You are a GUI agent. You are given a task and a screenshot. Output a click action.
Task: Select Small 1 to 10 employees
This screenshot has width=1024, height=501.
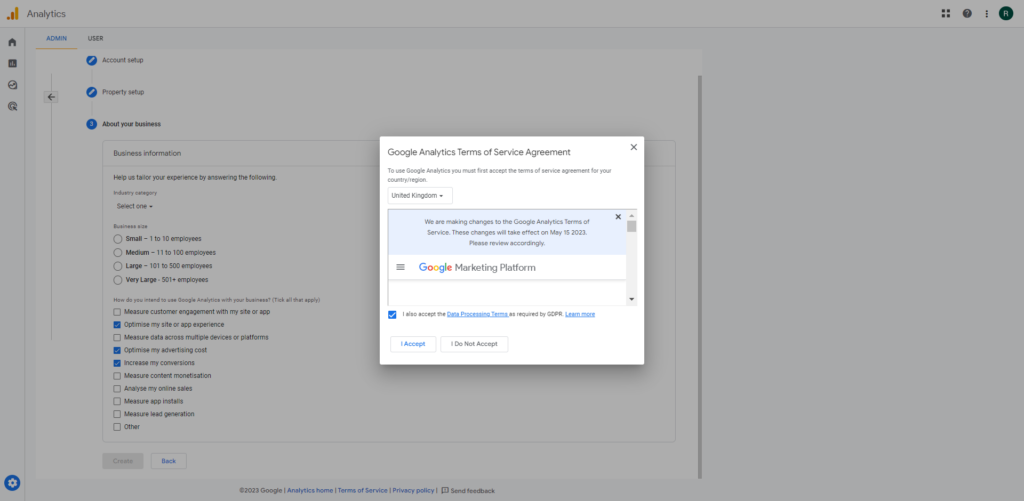click(x=118, y=239)
